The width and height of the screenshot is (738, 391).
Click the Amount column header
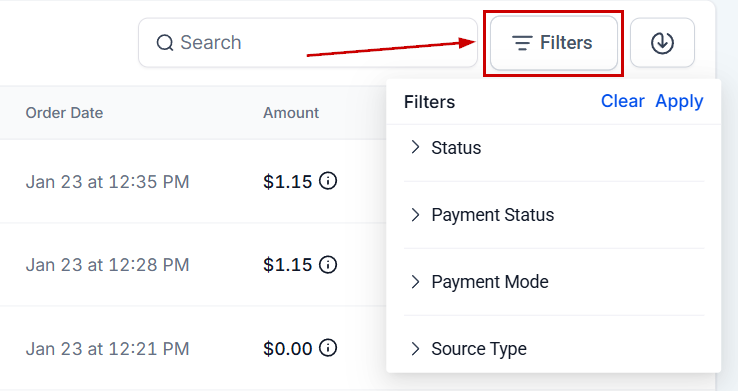(x=291, y=113)
